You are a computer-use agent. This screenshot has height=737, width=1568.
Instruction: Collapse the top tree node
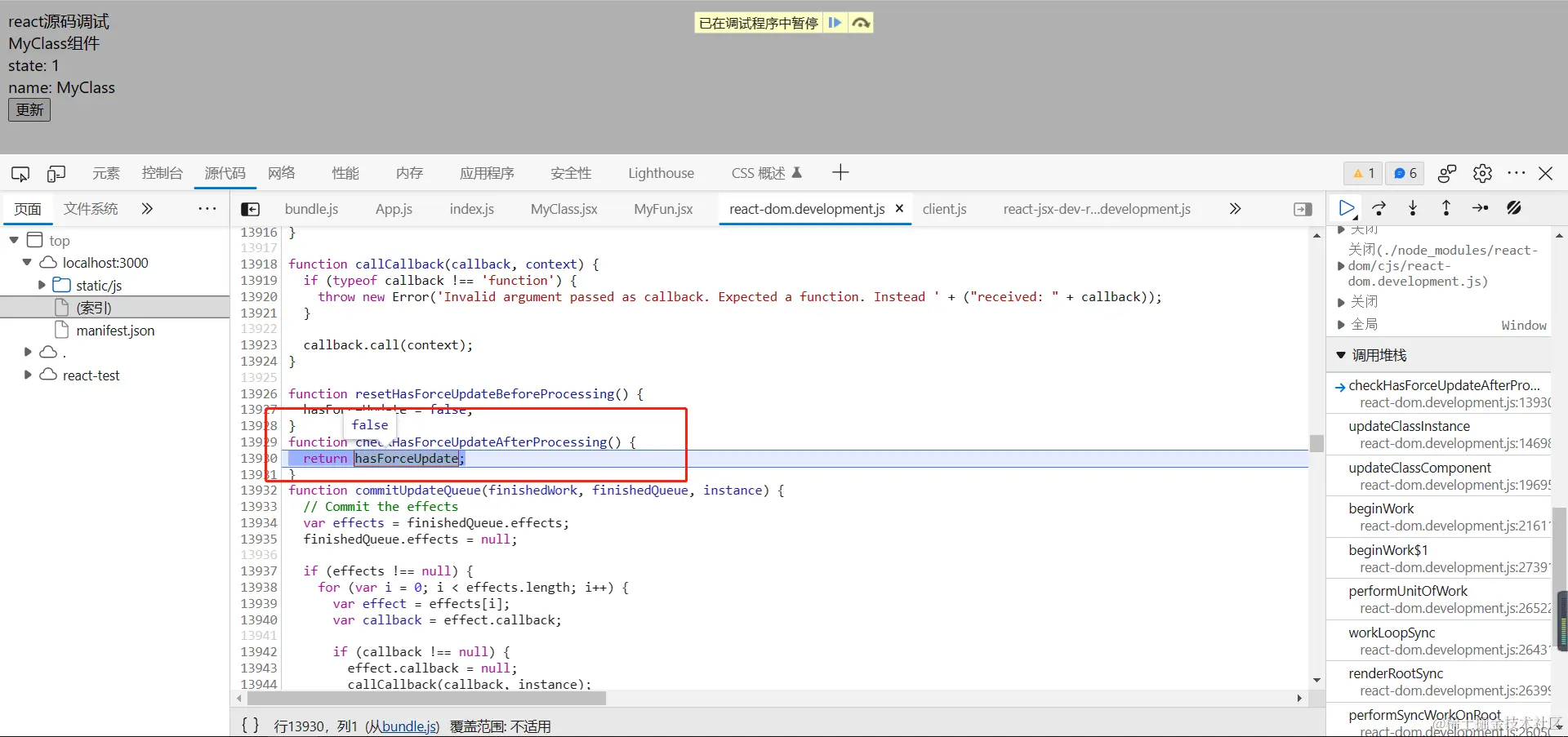point(14,240)
